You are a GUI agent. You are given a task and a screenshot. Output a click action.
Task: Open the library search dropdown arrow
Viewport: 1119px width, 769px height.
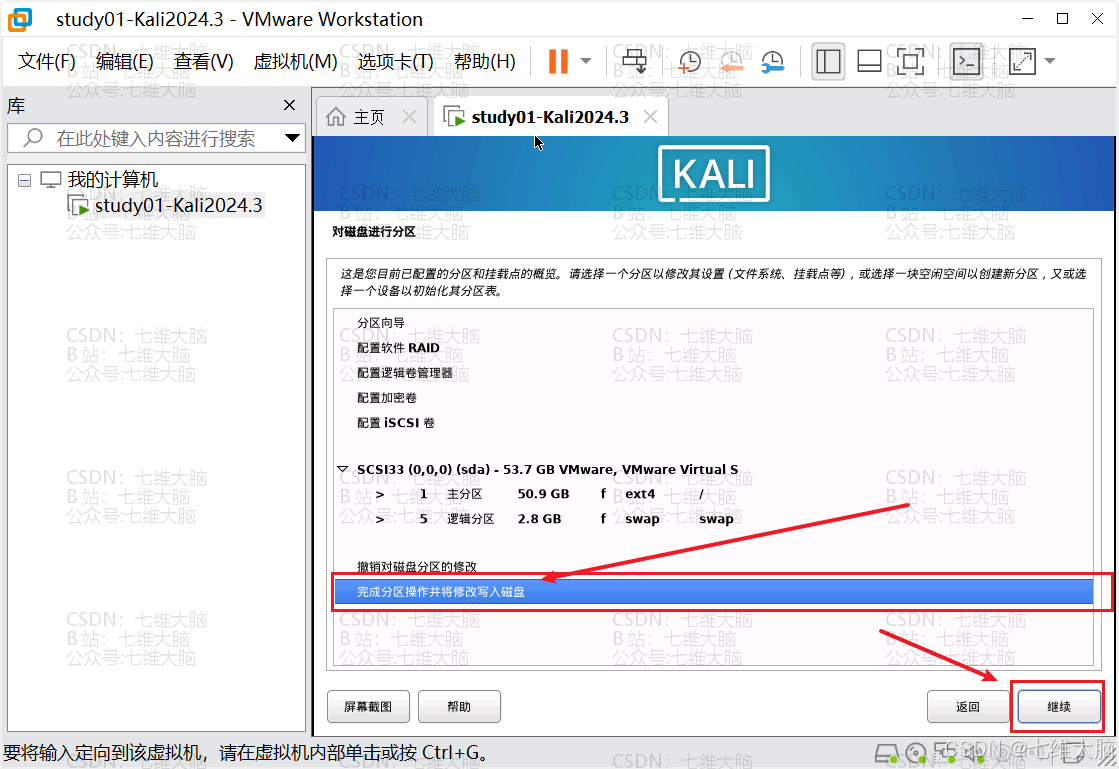tap(292, 138)
